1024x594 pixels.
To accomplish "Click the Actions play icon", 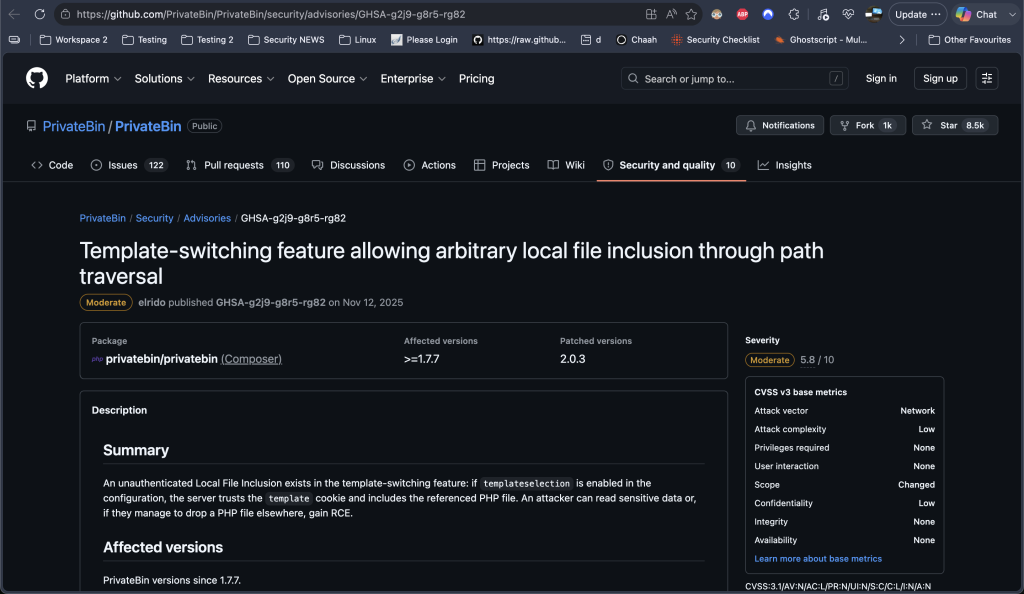I will click(x=409, y=165).
